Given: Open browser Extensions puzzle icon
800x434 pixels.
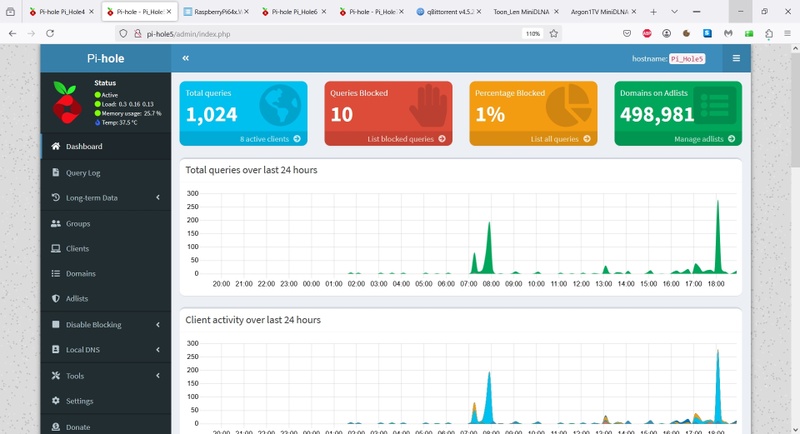Looking at the screenshot, I should click(x=769, y=34).
